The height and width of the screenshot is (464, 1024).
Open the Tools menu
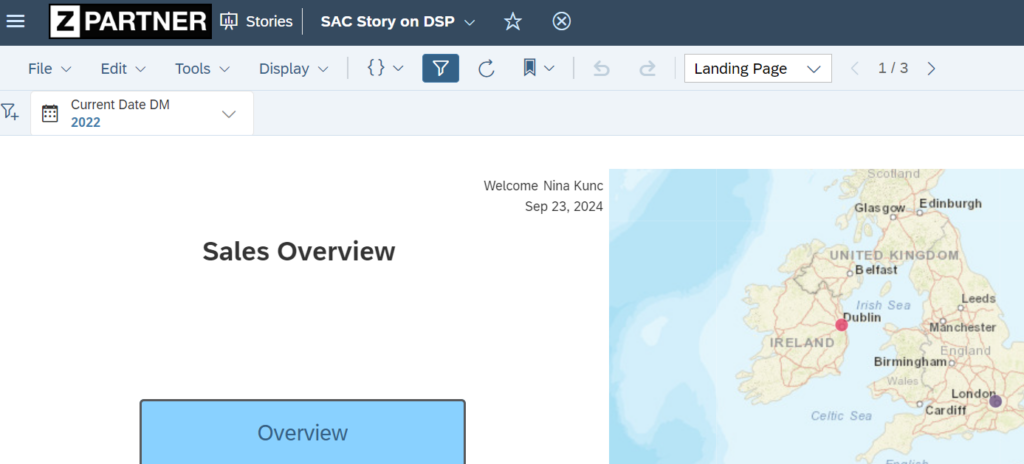click(202, 68)
